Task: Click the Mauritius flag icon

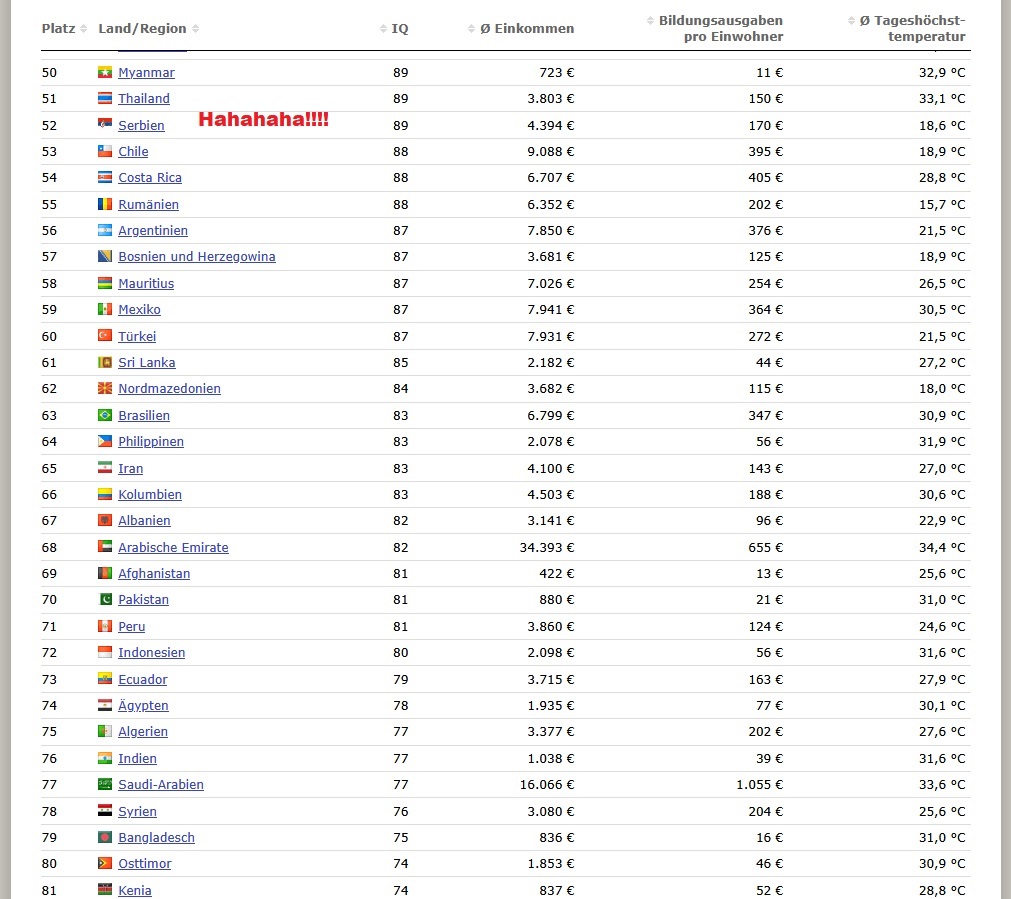Action: coord(104,283)
